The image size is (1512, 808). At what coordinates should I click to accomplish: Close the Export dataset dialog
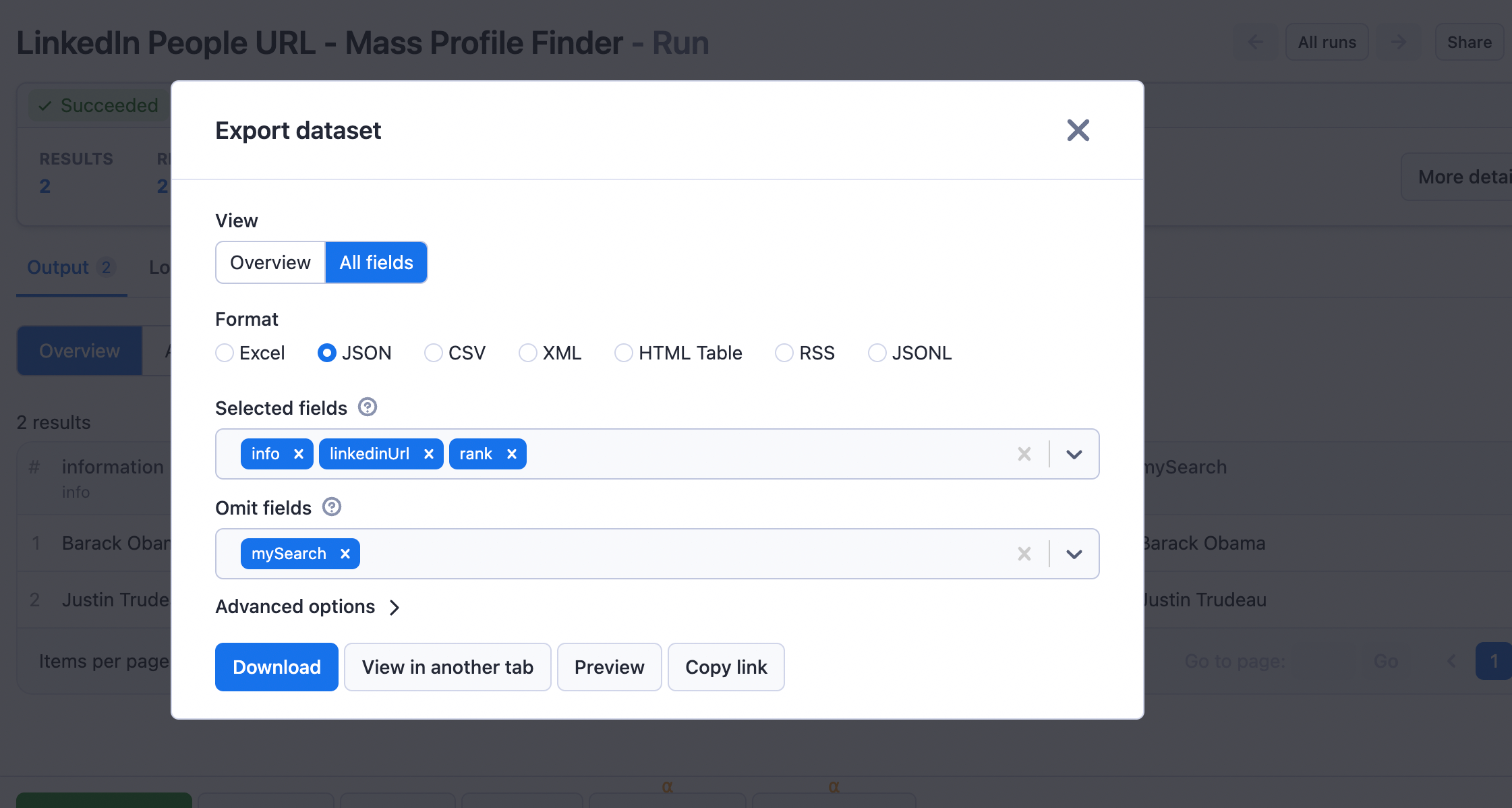pos(1078,130)
